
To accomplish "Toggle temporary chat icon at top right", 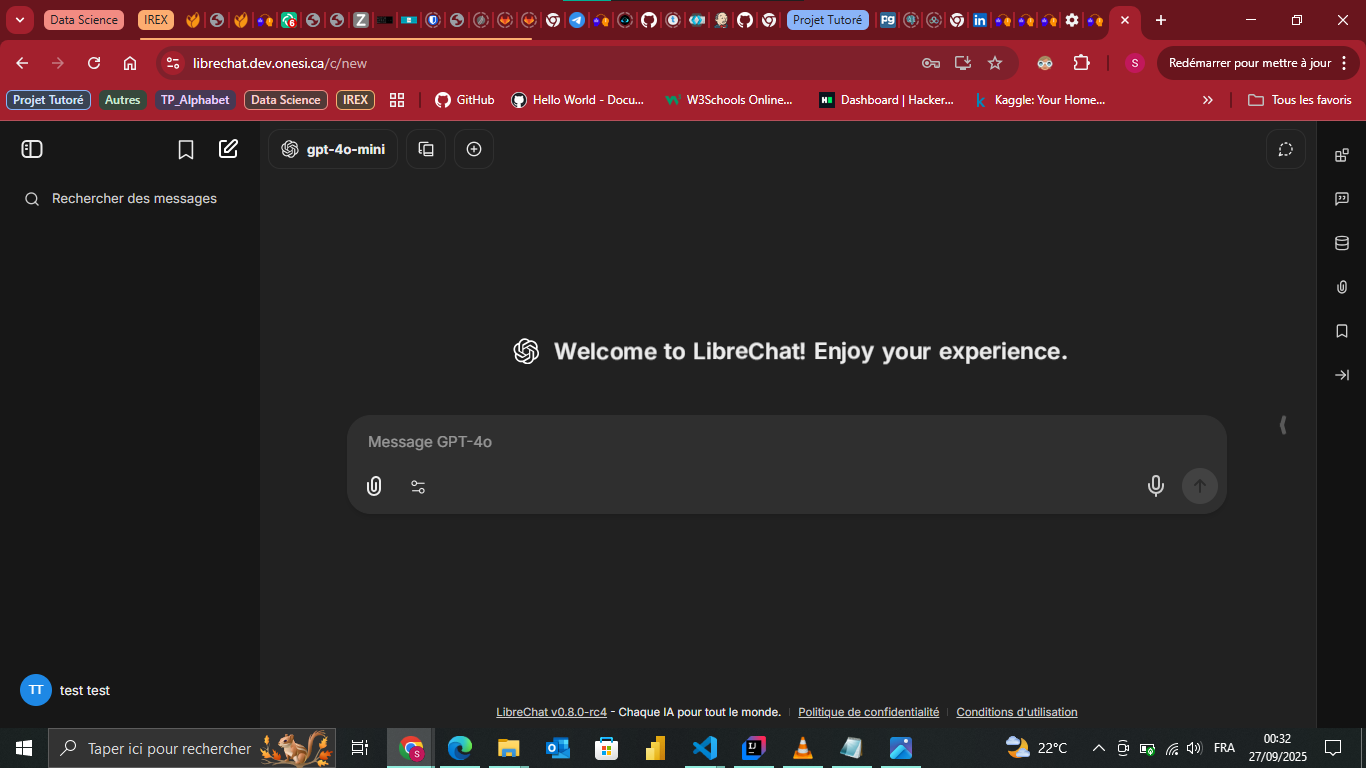I will (x=1286, y=149).
